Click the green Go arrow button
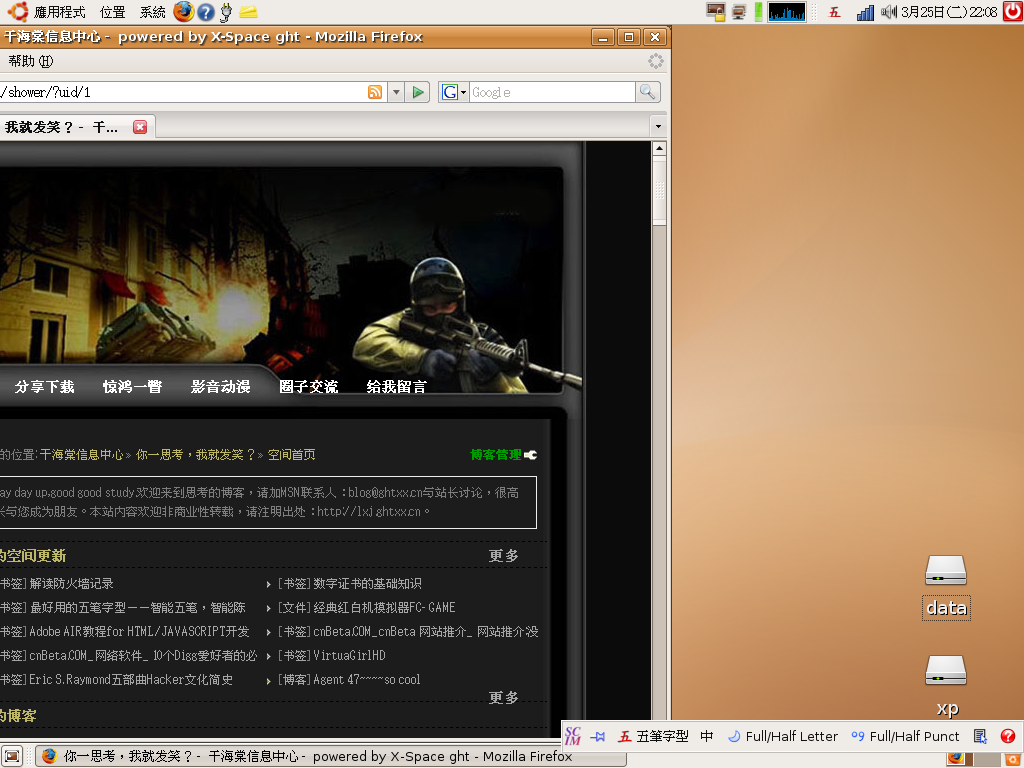The width and height of the screenshot is (1024, 768). (x=418, y=92)
